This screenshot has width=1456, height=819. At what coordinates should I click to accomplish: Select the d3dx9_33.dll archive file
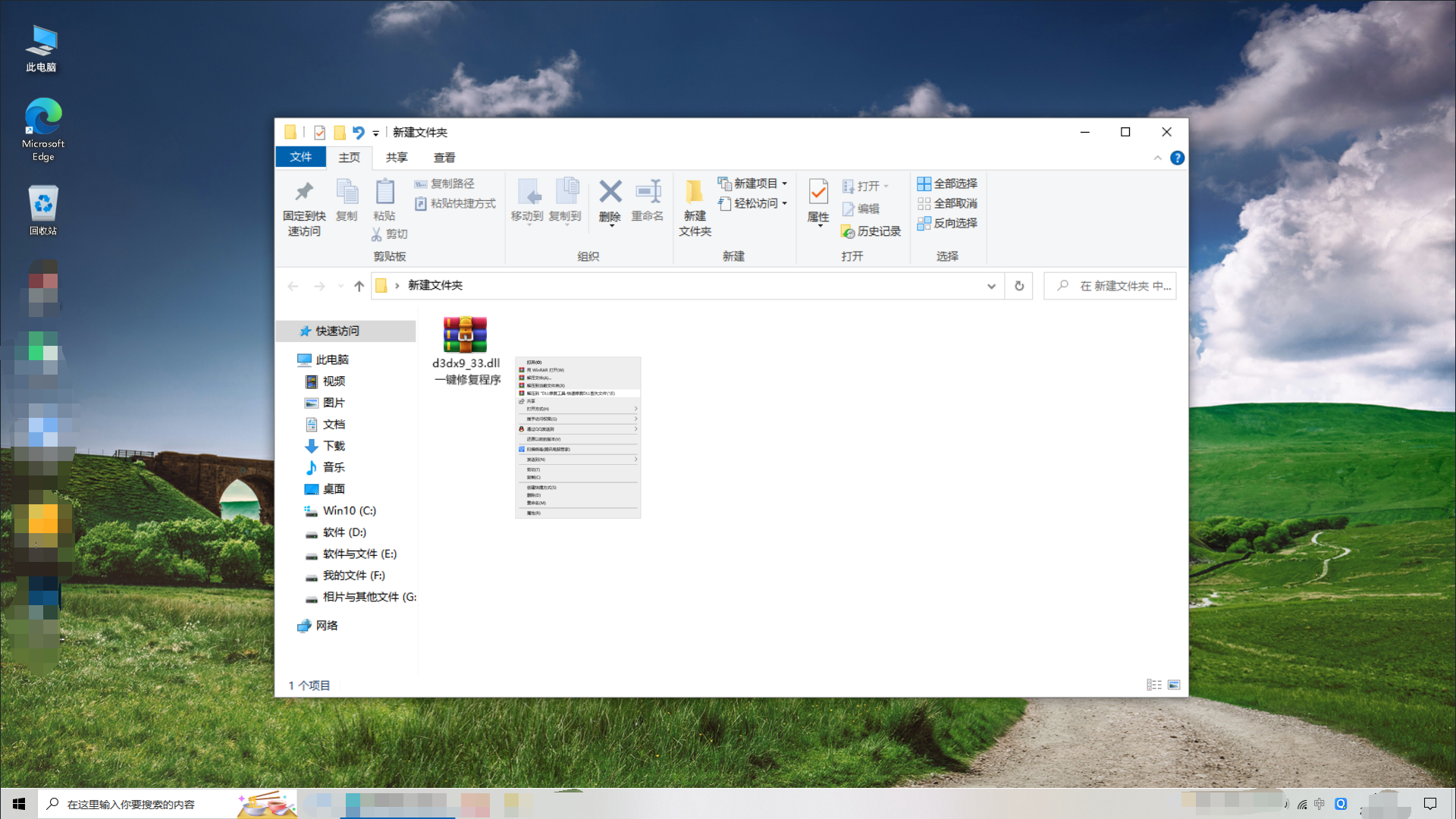(x=465, y=336)
